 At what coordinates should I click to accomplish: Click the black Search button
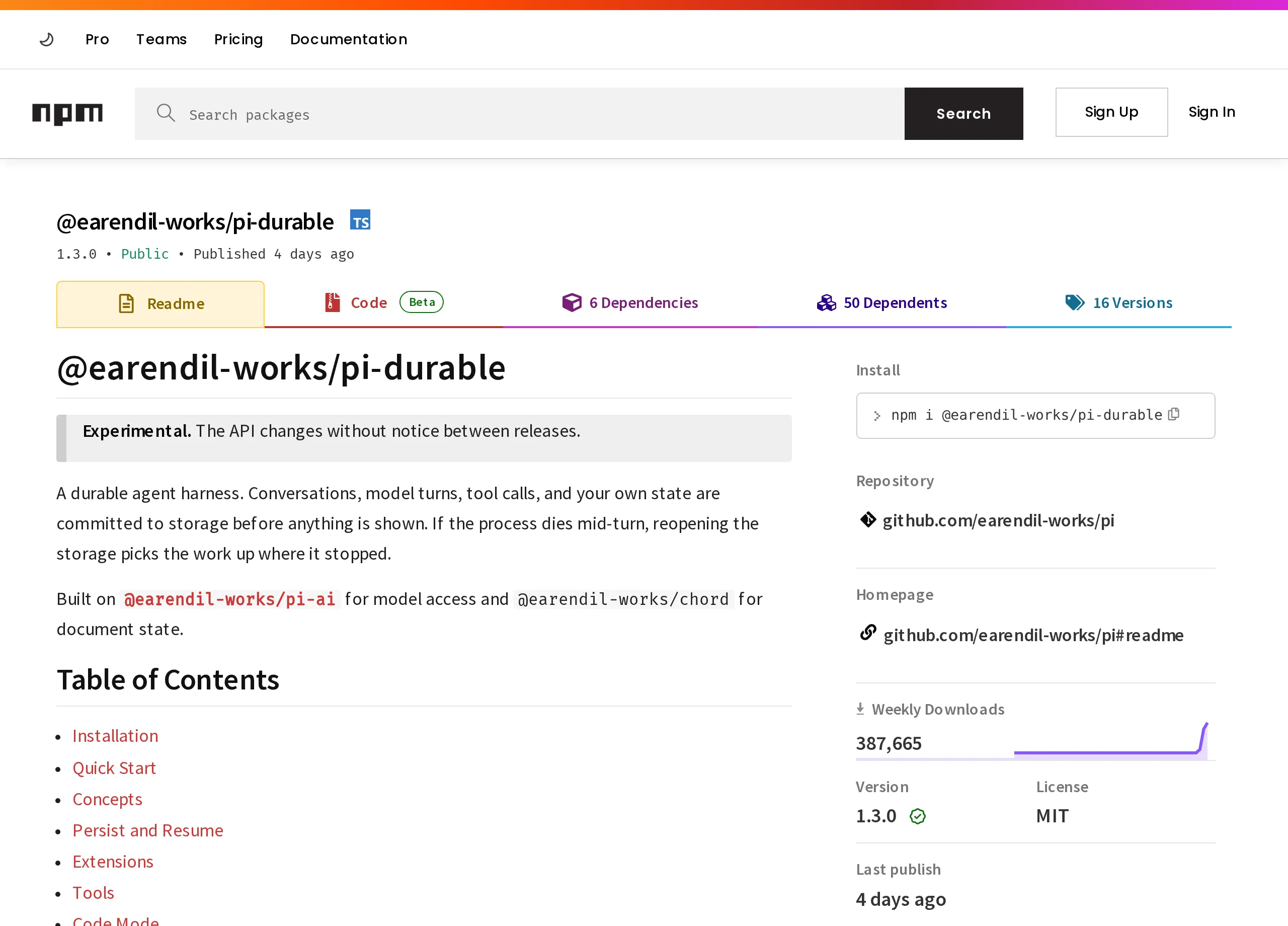coord(963,114)
